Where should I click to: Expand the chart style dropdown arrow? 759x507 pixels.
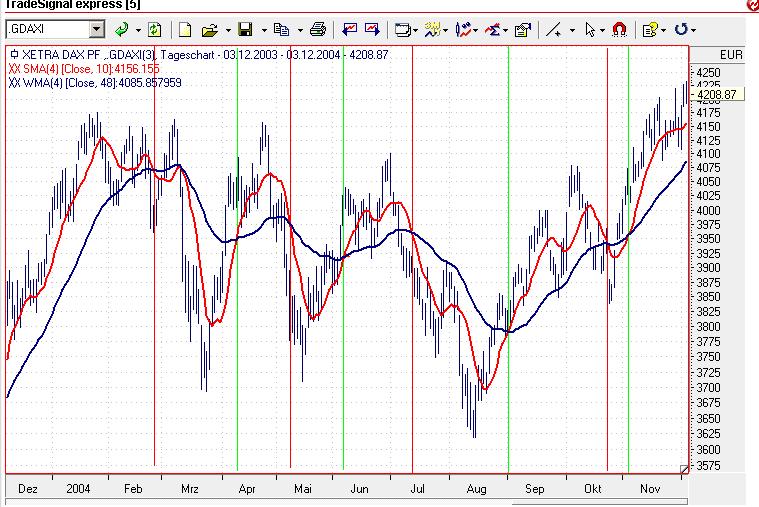[475, 30]
